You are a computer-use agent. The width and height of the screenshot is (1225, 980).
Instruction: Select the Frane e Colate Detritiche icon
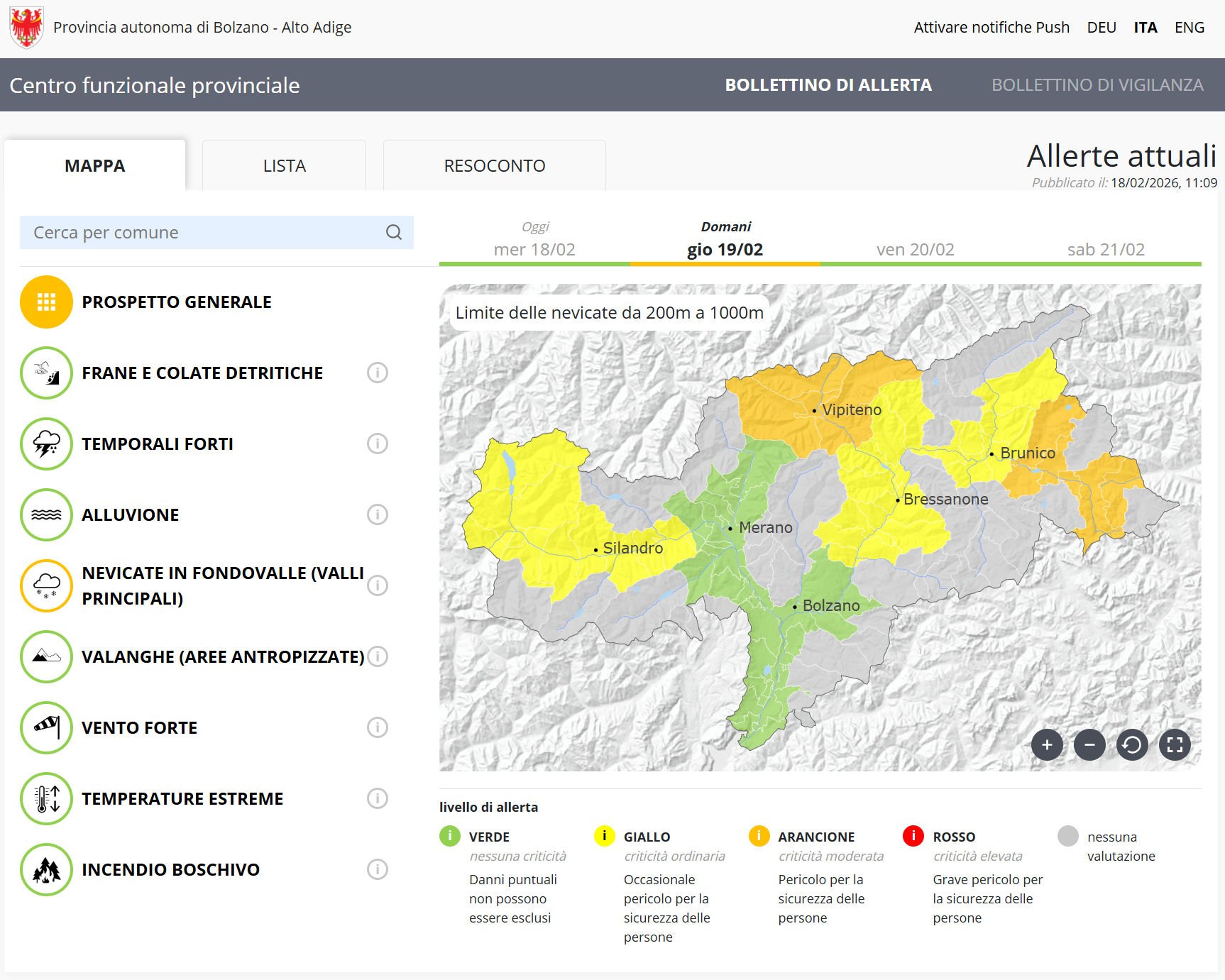[46, 373]
